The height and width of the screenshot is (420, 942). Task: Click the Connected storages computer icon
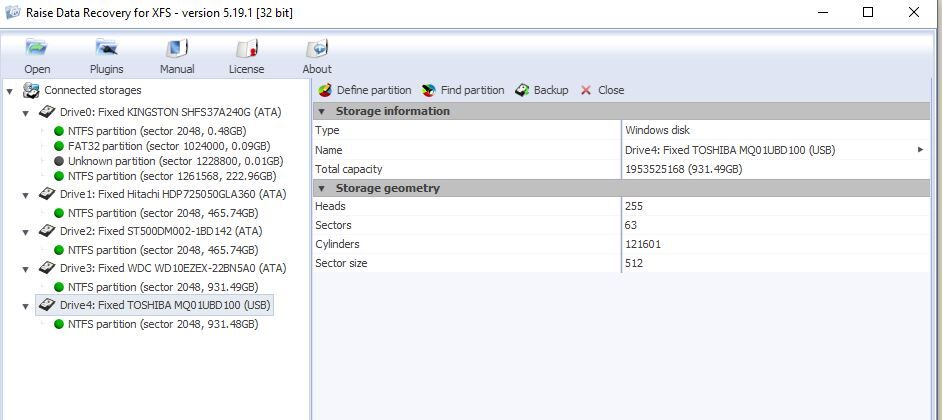[x=31, y=91]
